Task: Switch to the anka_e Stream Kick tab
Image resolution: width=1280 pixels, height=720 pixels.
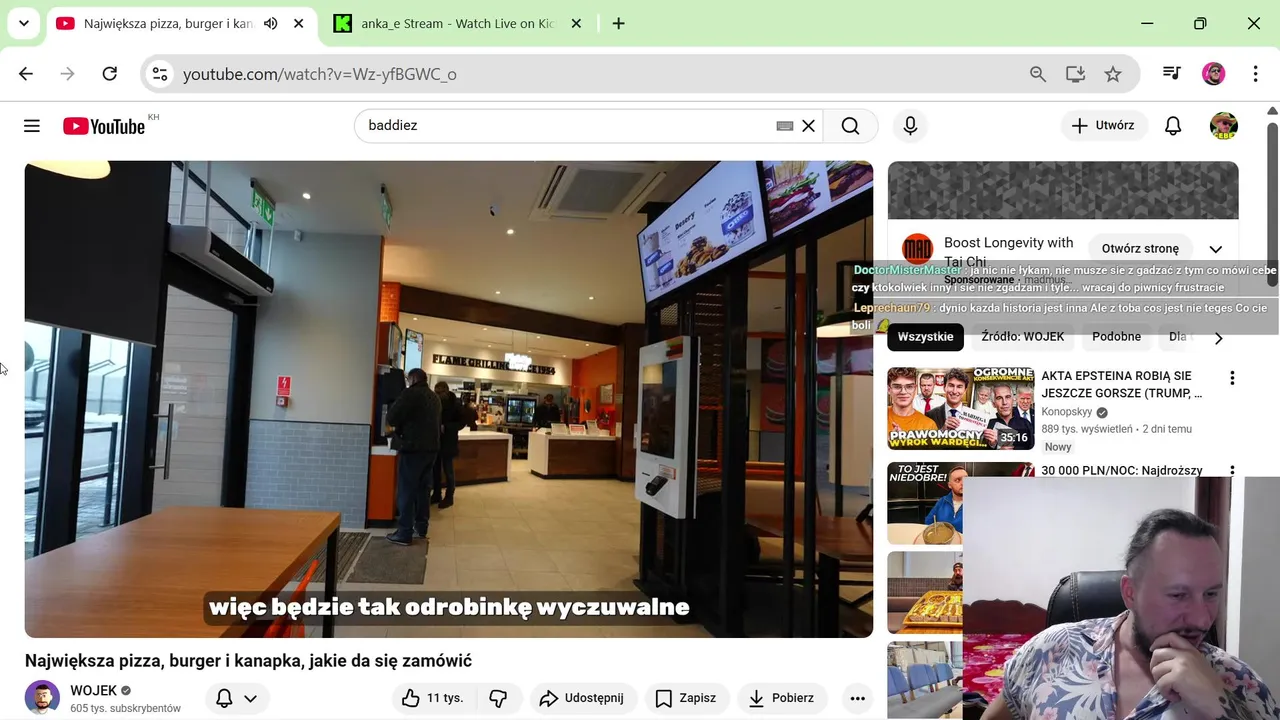Action: tap(456, 23)
